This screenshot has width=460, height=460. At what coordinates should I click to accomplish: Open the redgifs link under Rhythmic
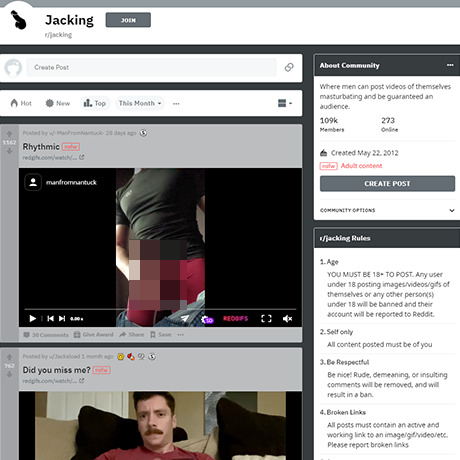click(53, 157)
